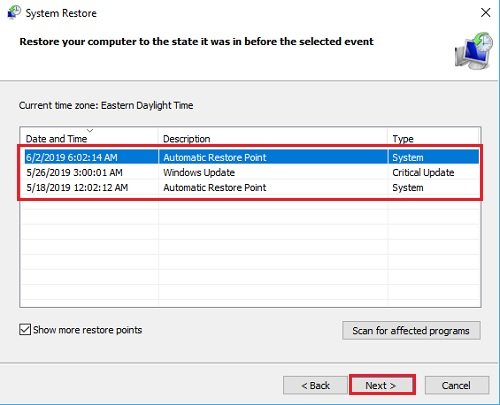Click the Windows Update description cell

point(199,172)
